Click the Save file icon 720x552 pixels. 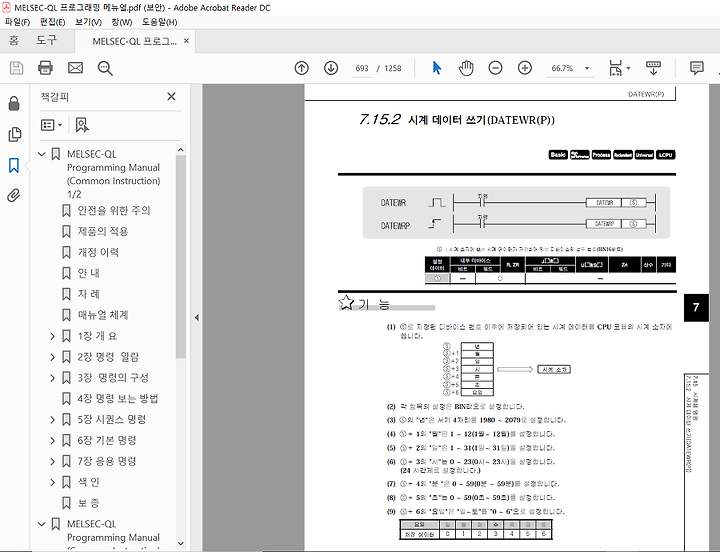click(17, 68)
